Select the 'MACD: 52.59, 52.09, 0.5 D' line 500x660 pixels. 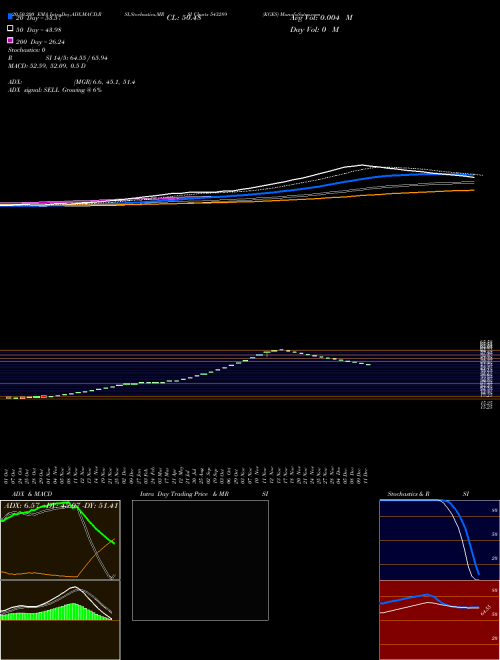point(47,66)
